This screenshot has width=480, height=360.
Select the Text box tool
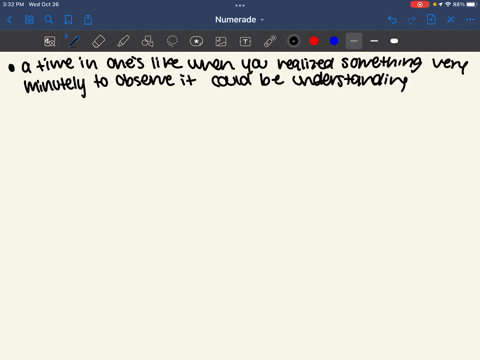(245, 41)
